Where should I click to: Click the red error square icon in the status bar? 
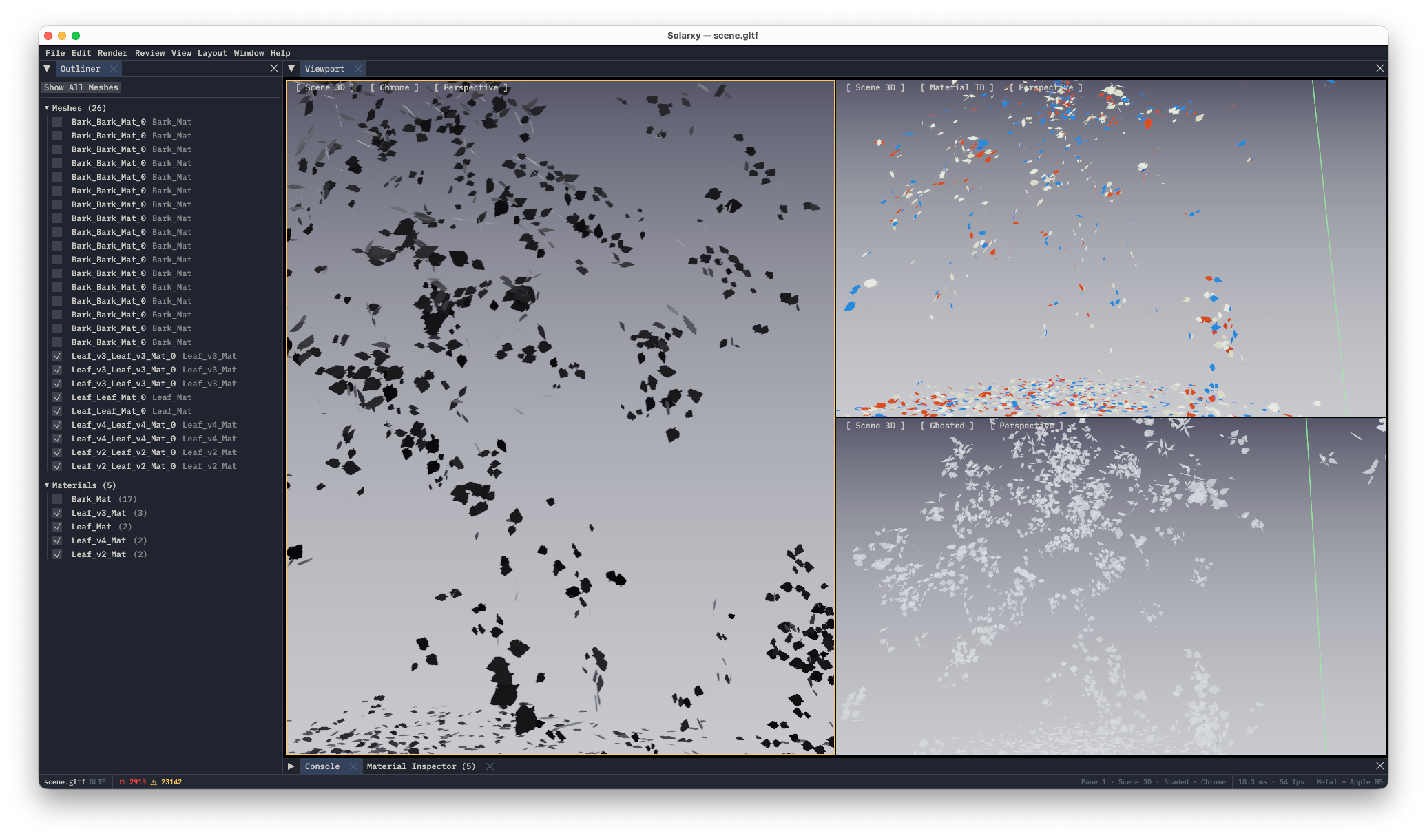tap(122, 782)
